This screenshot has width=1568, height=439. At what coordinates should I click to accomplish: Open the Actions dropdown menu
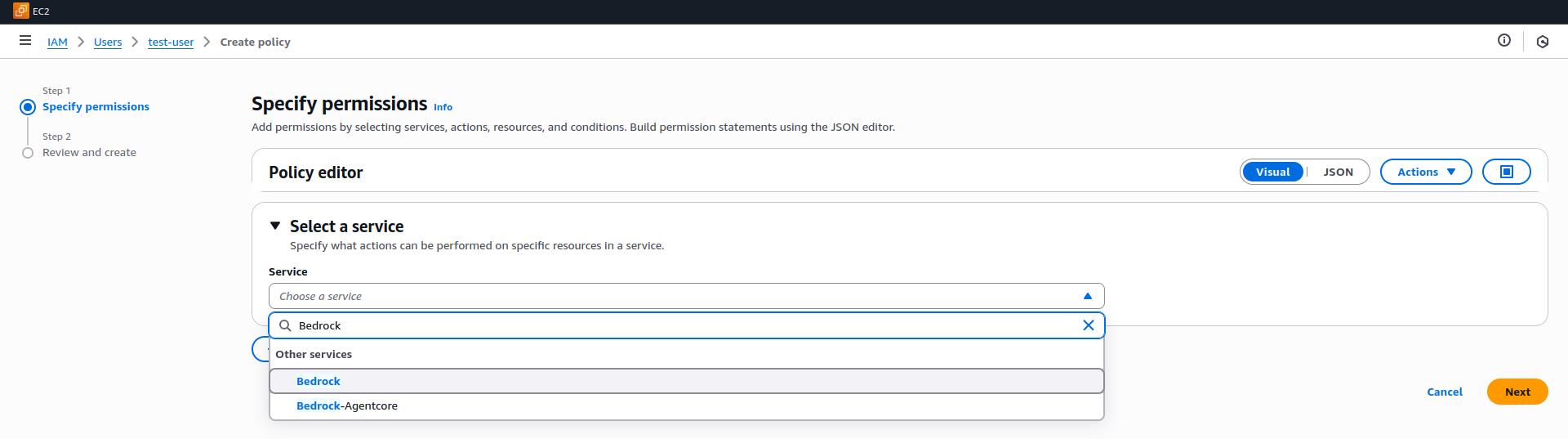(x=1425, y=172)
